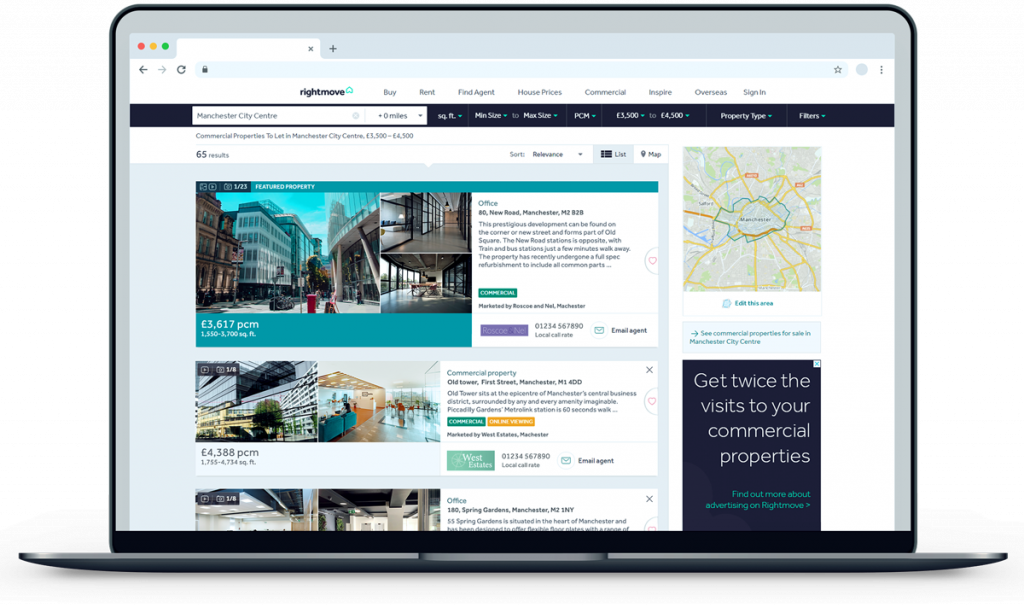Screen dimensions: 1024x607
Task: Select the List view icon near Sort
Action: click(606, 153)
